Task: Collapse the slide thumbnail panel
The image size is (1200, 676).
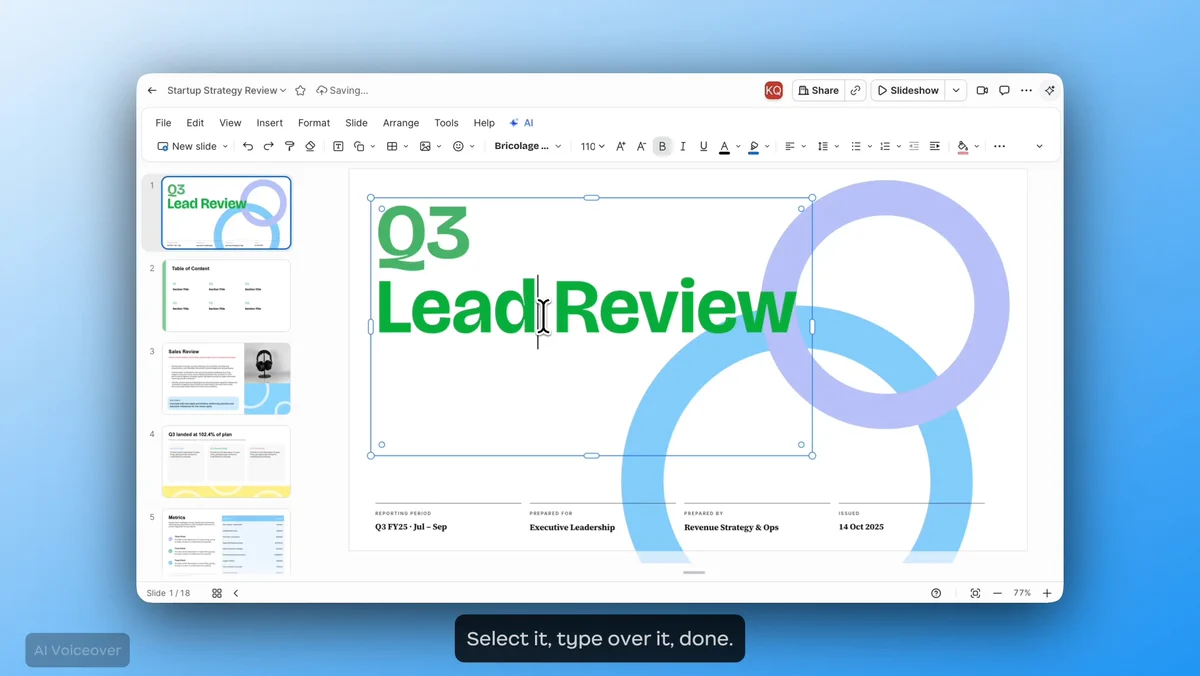Action: pos(236,593)
